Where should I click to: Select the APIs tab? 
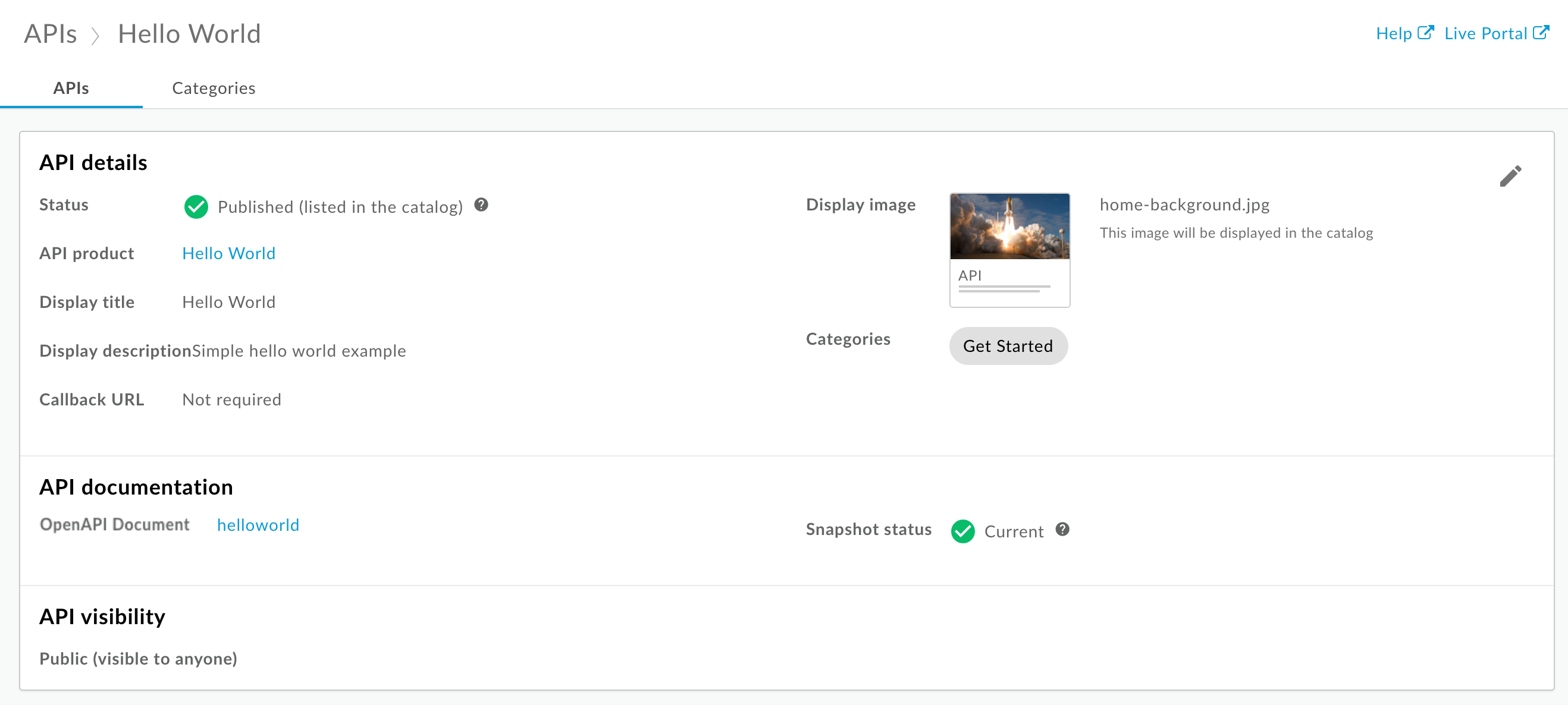(72, 88)
